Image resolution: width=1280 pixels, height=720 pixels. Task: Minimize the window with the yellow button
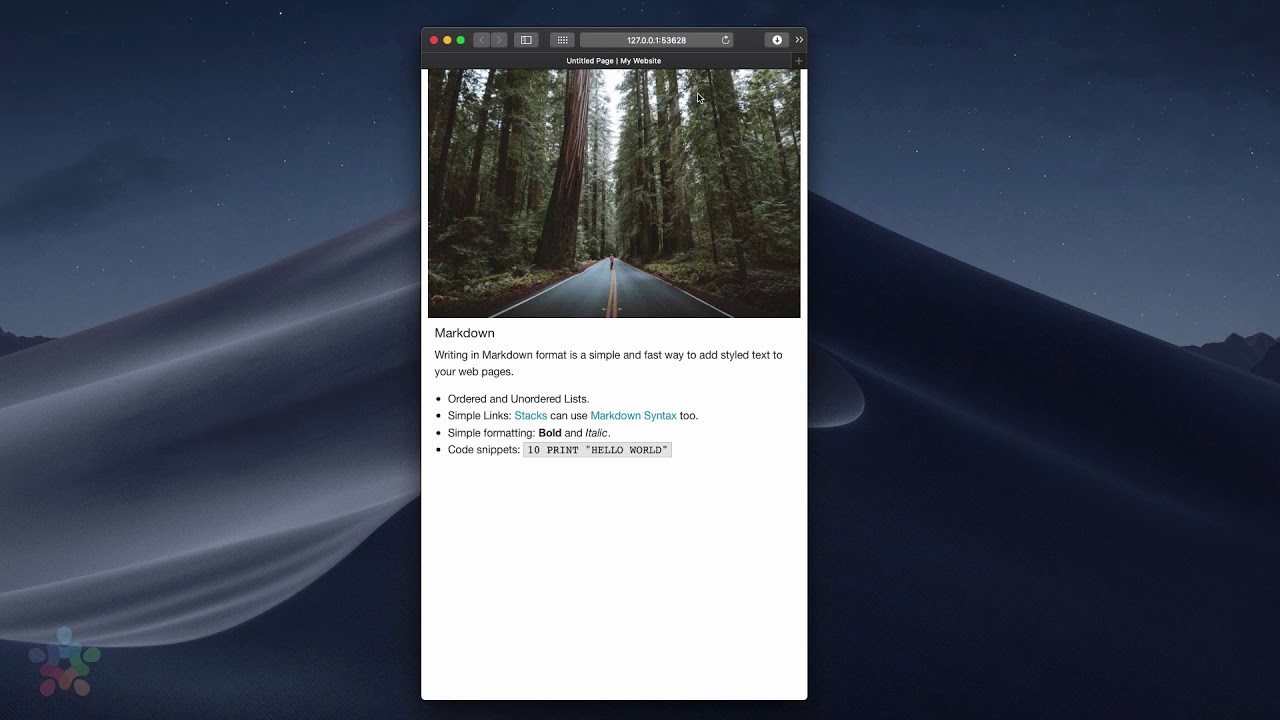pyautogui.click(x=447, y=40)
